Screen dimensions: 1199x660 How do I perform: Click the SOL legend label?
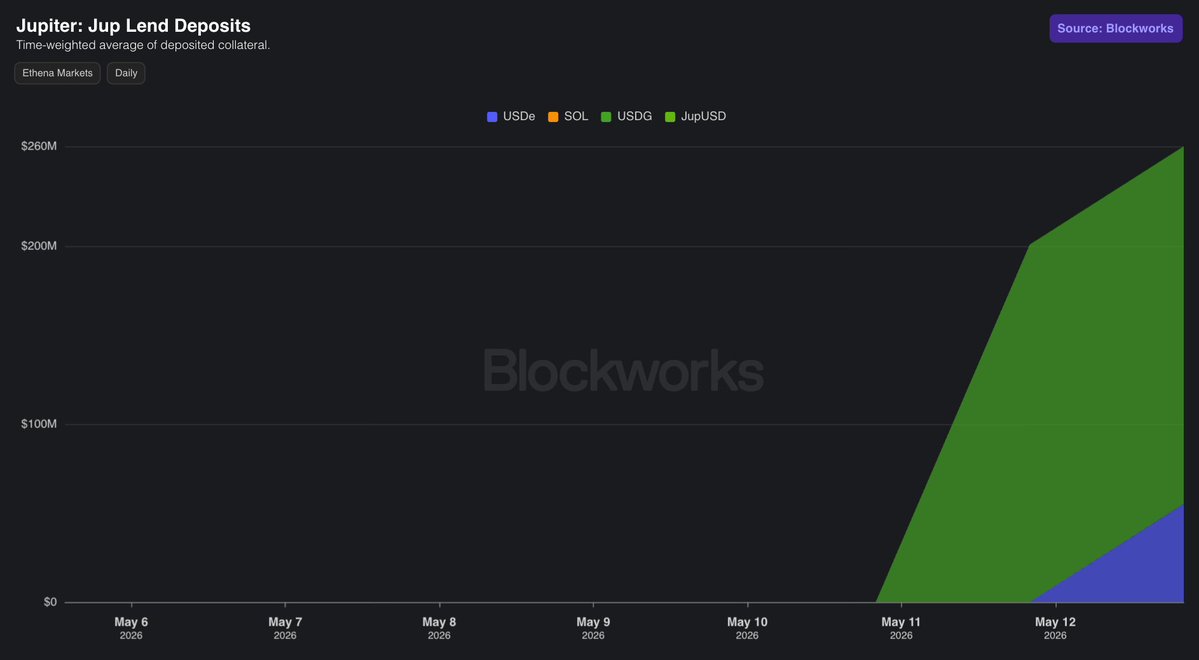pos(577,116)
